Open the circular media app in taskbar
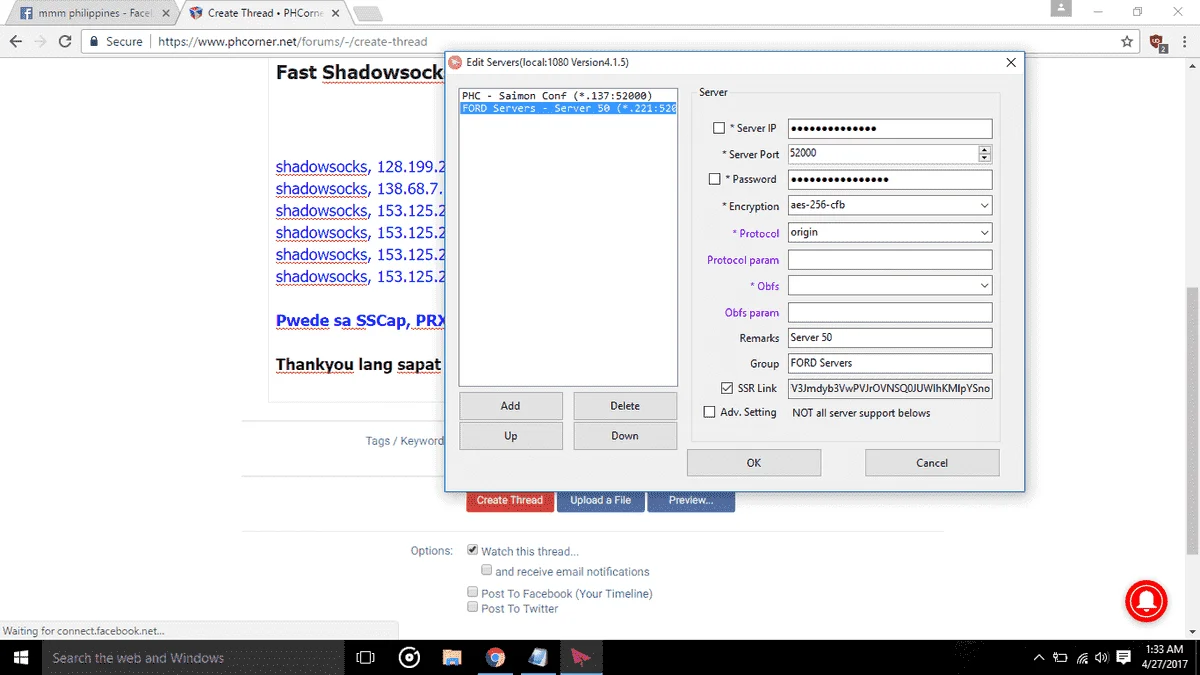Image resolution: width=1200 pixels, height=675 pixels. point(409,657)
